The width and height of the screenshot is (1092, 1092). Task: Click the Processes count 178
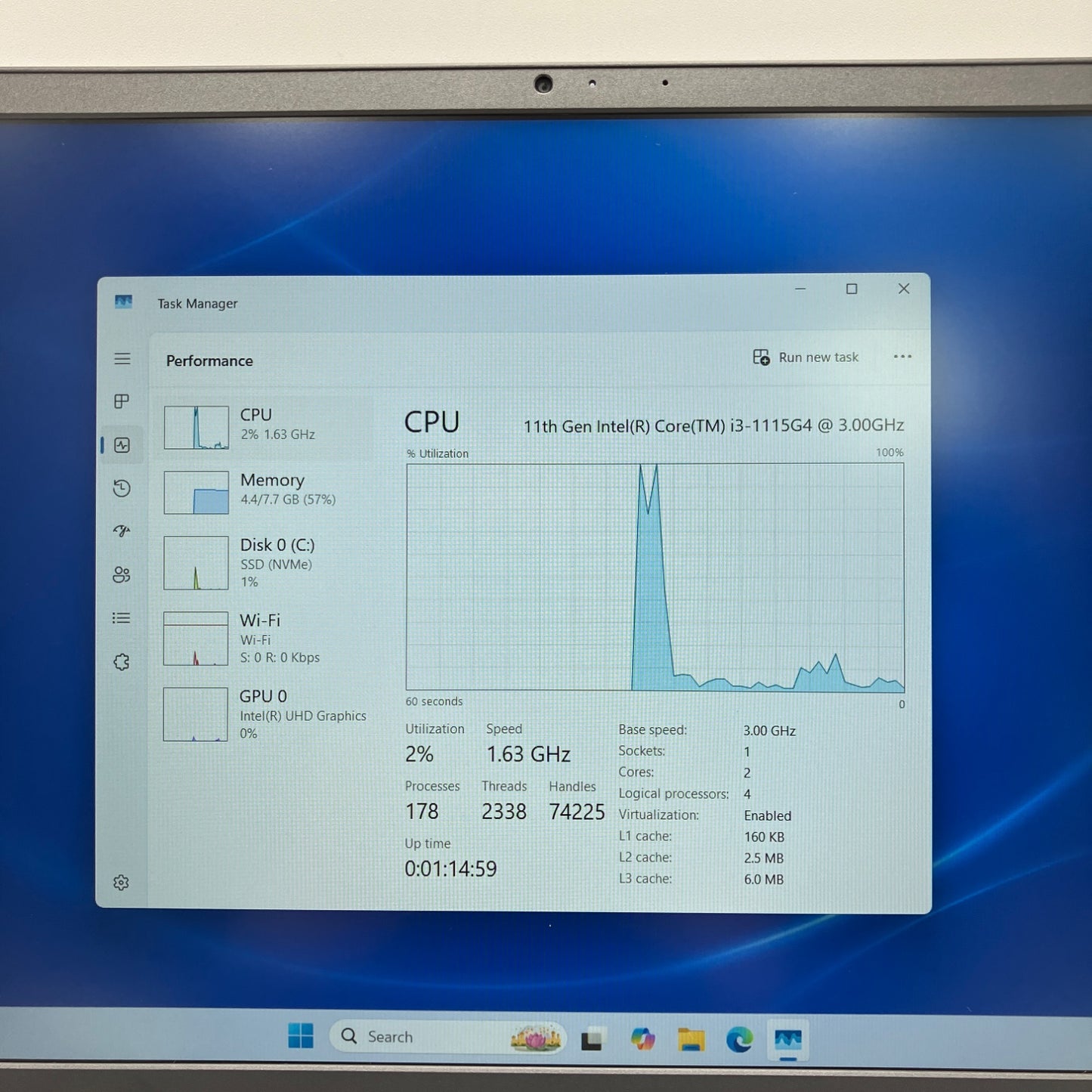pyautogui.click(x=422, y=812)
